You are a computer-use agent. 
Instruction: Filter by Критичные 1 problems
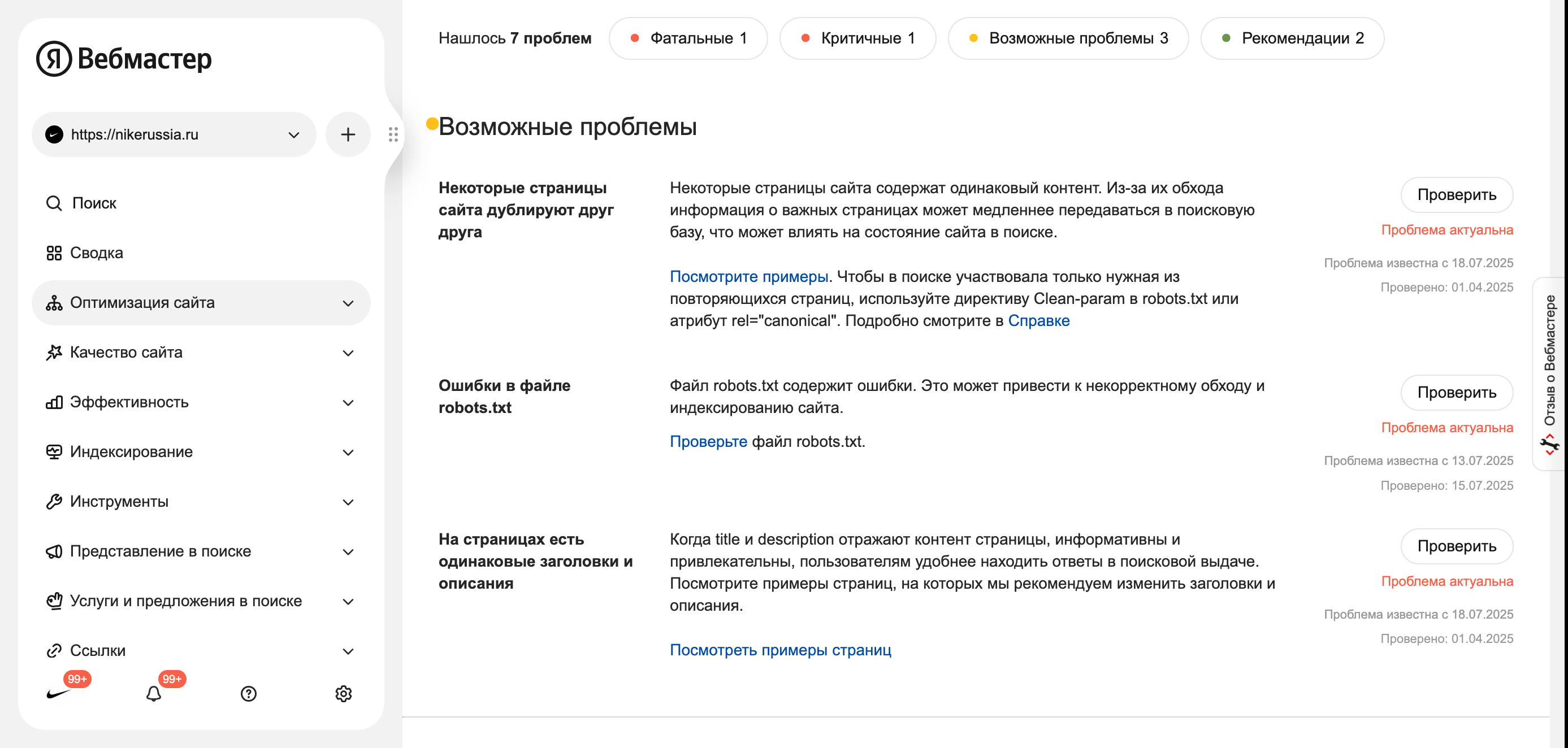[x=857, y=38]
